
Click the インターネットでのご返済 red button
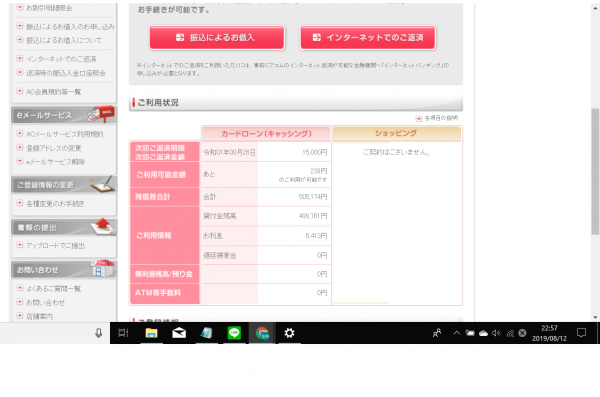coord(368,38)
